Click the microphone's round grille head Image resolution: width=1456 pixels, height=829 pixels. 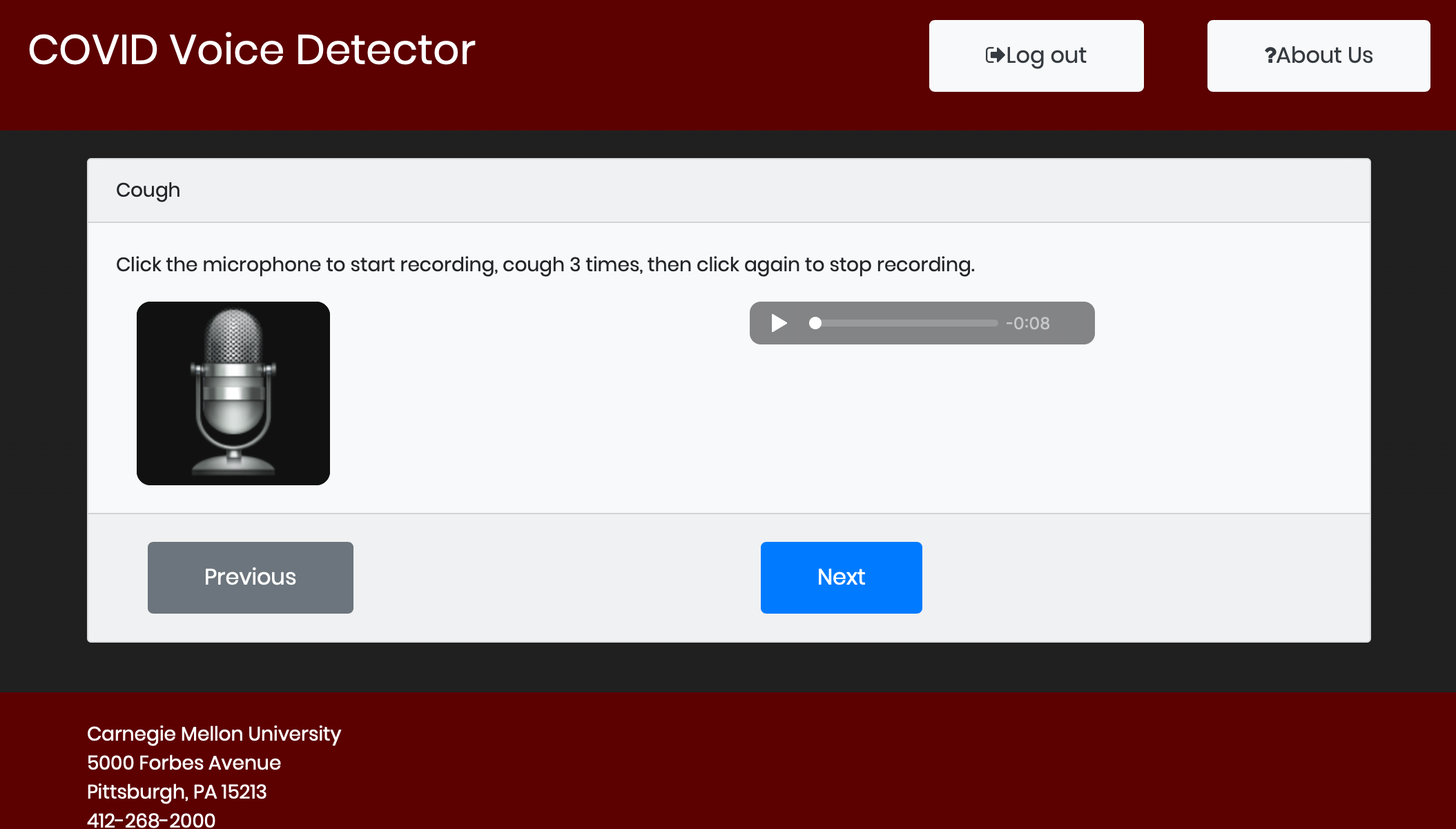[233, 335]
